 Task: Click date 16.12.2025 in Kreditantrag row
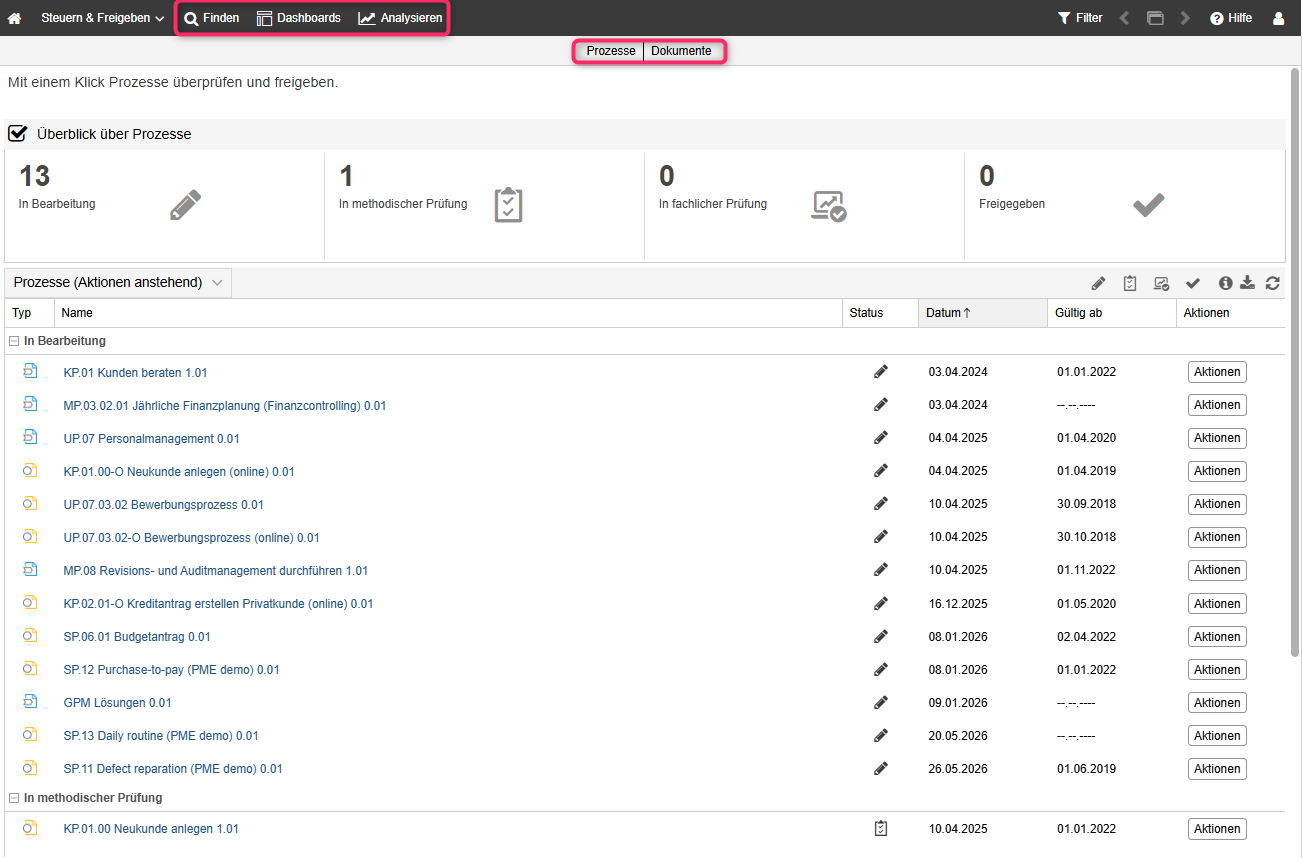pos(958,604)
